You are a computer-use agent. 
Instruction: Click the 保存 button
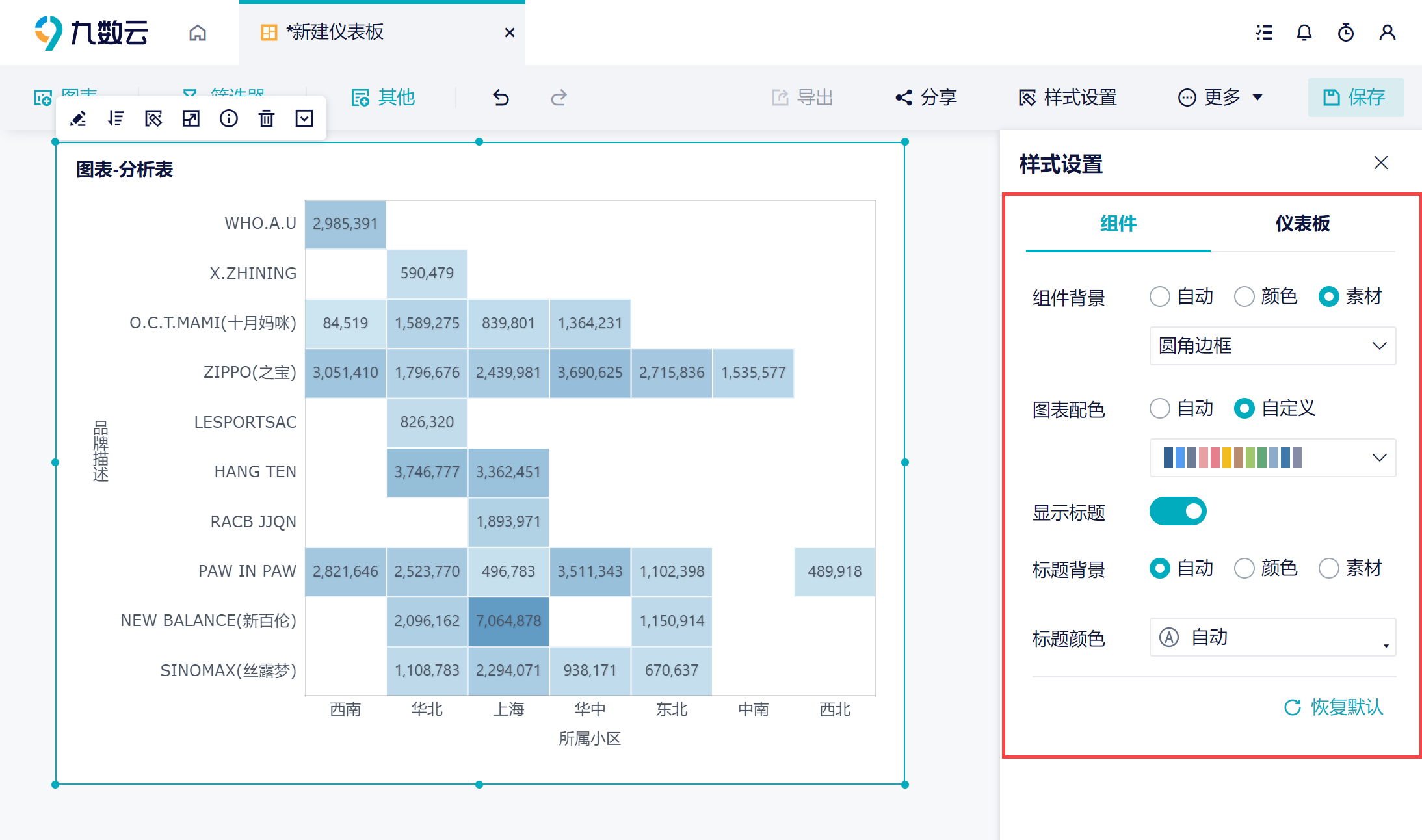click(1356, 98)
